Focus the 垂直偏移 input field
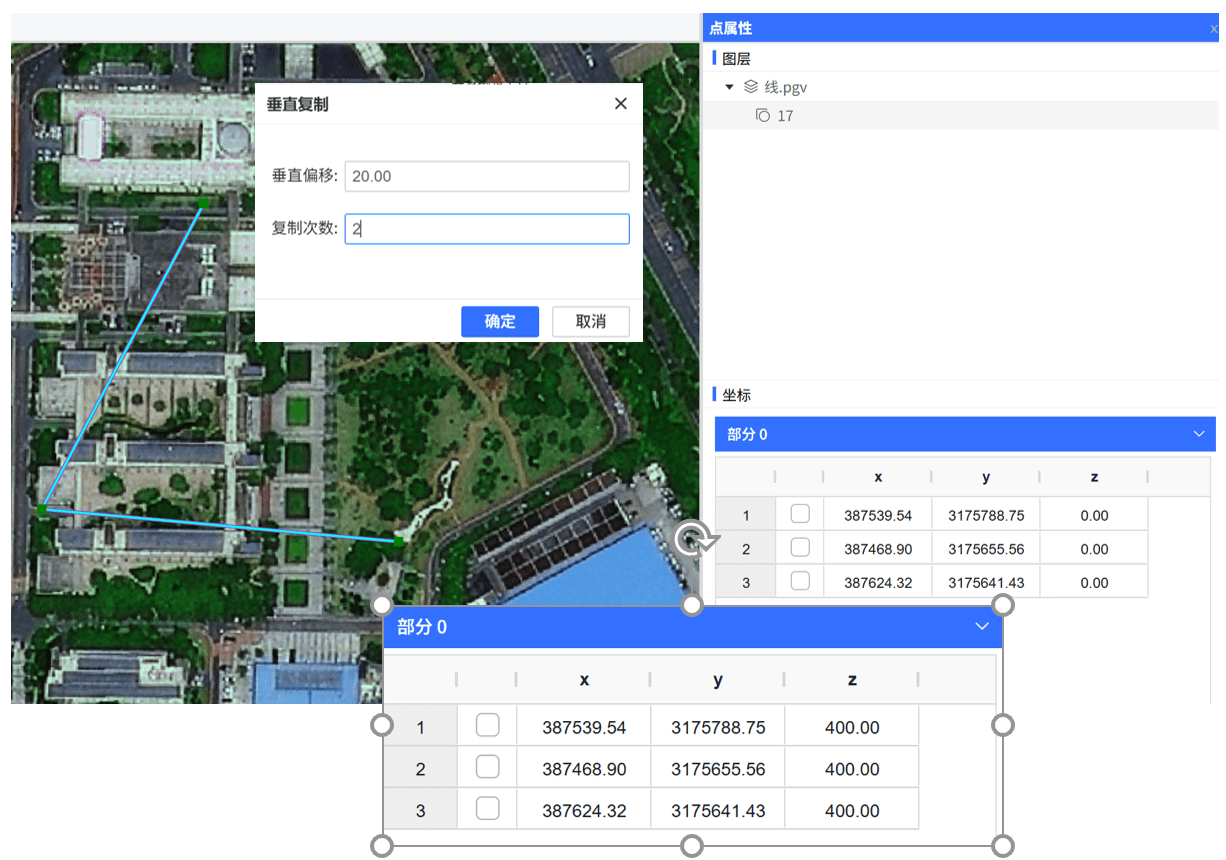The image size is (1226, 860). [x=486, y=176]
